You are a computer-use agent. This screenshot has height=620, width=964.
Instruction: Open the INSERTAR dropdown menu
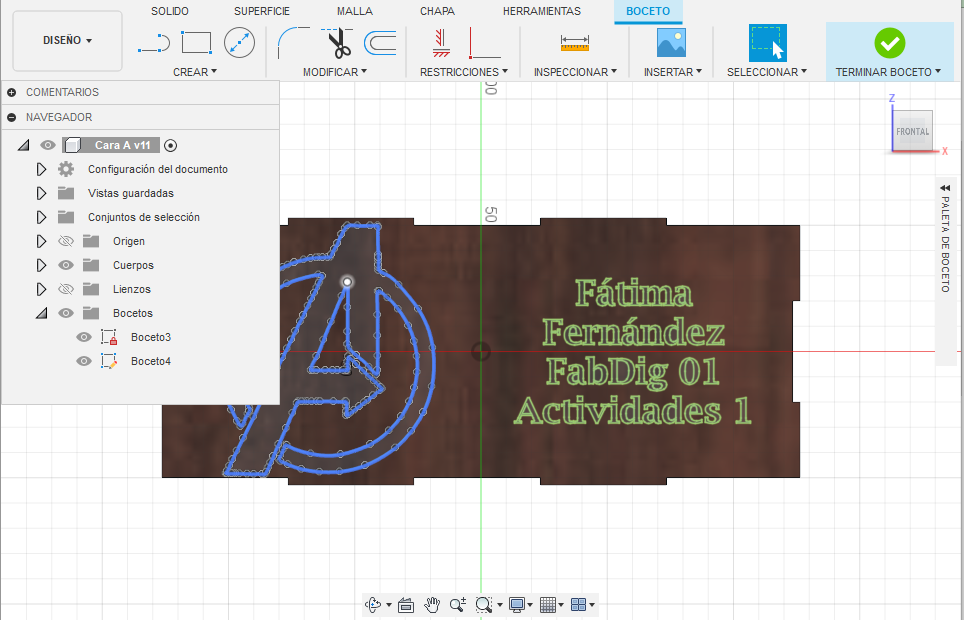[x=673, y=72]
